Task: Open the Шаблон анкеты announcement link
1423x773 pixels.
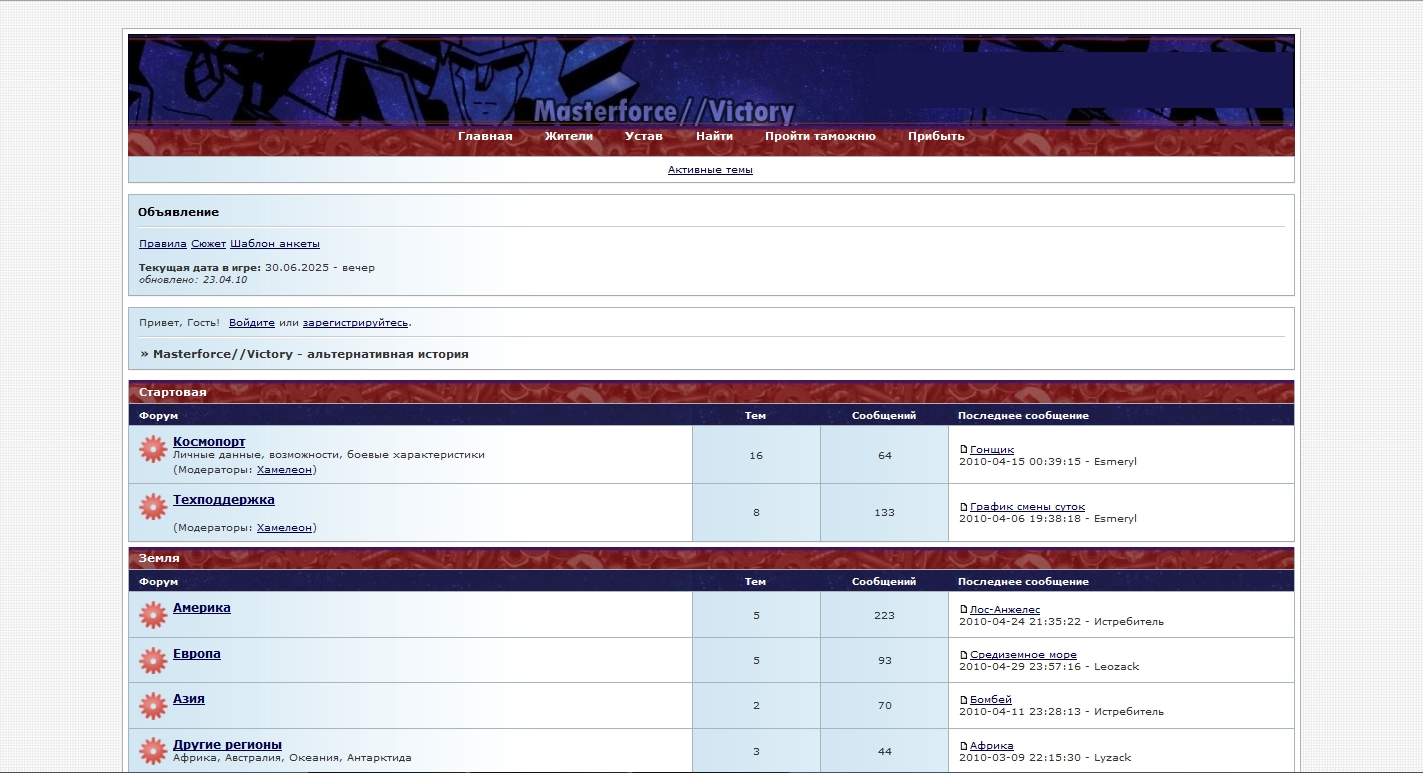Action: 275,244
